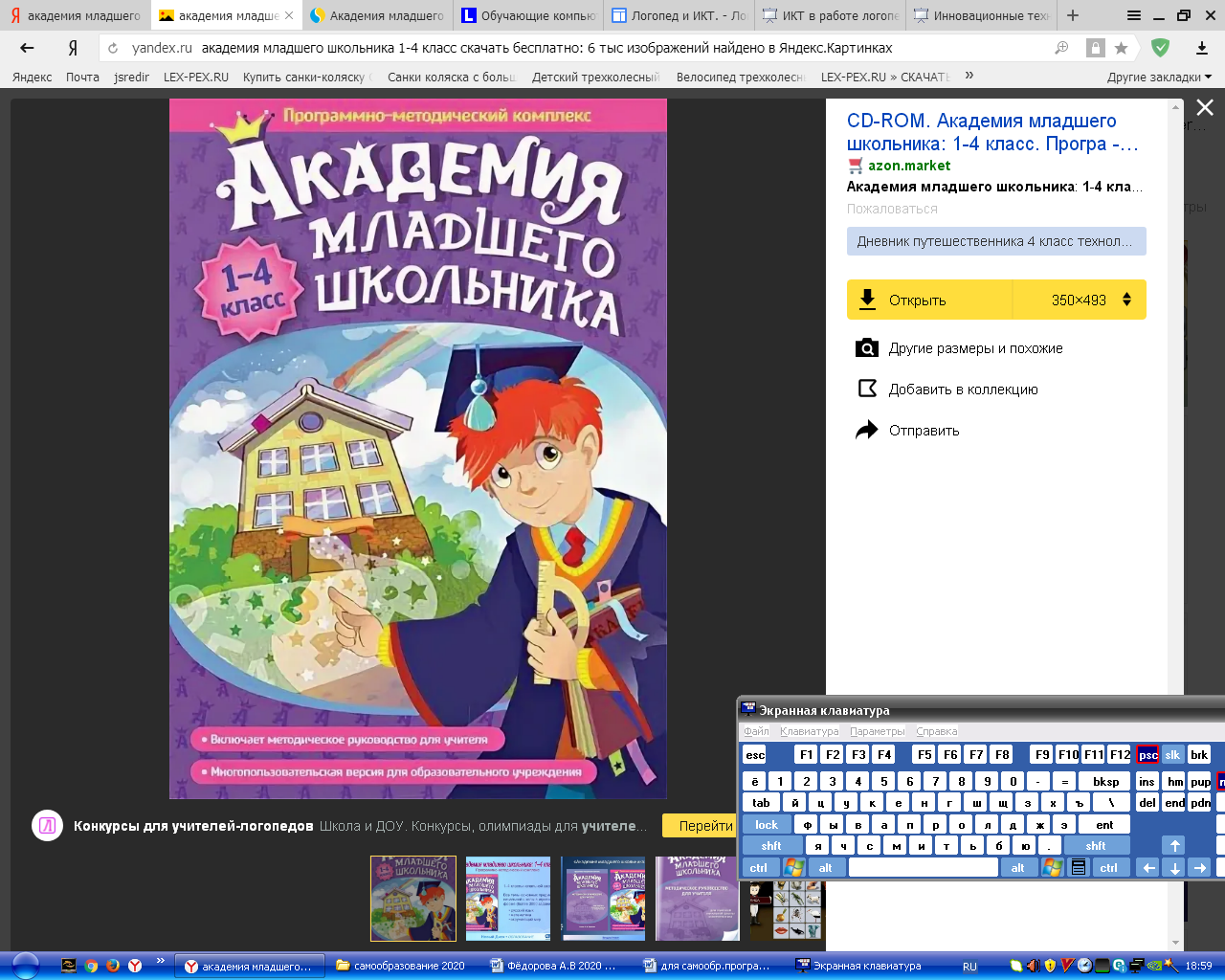The image size is (1225, 980).
Task: Open the browser downloads arrow icon
Action: [1202, 48]
